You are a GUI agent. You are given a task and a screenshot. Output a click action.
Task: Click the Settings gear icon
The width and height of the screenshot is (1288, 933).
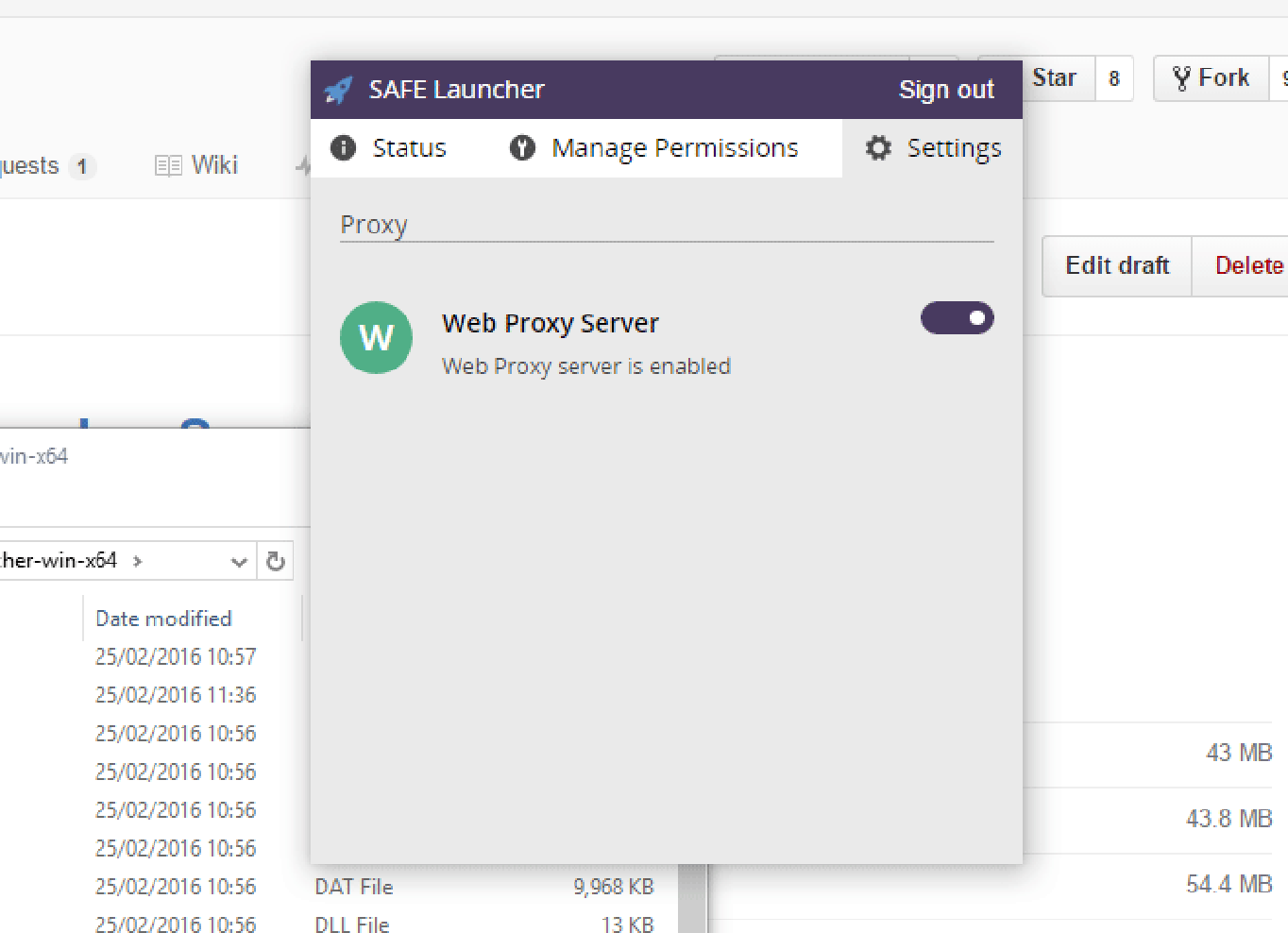[x=878, y=147]
